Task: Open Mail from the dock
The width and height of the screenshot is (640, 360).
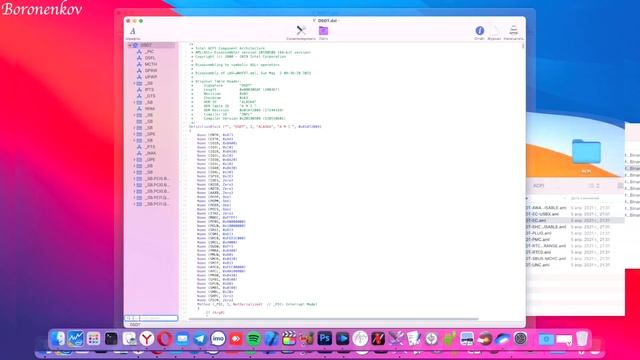Action: click(x=182, y=338)
